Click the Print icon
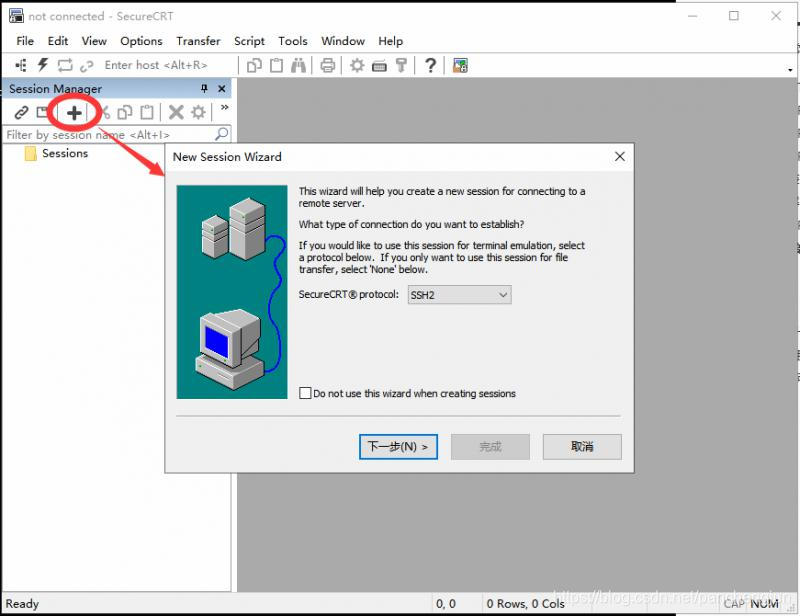Screen dimensions: 800x616 click(x=328, y=65)
